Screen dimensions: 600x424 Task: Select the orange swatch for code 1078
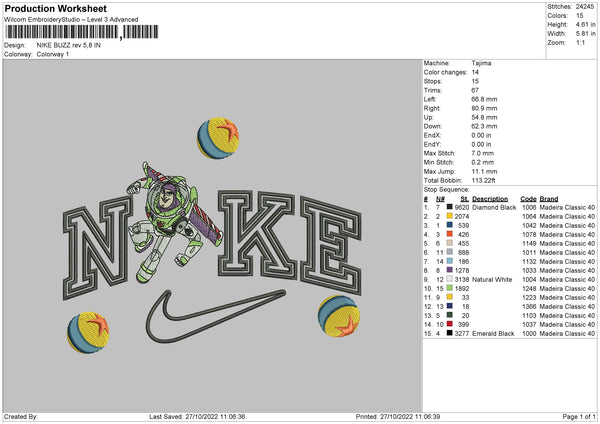coord(450,234)
